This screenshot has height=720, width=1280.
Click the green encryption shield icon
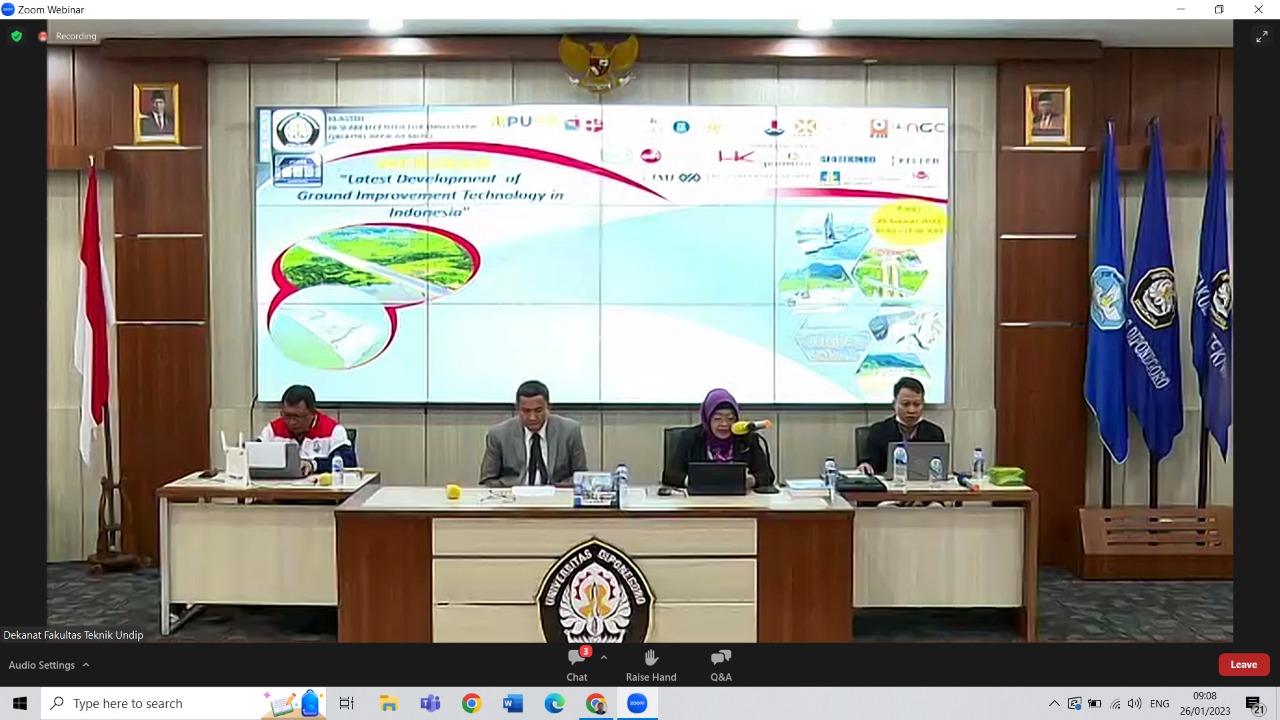tap(16, 36)
